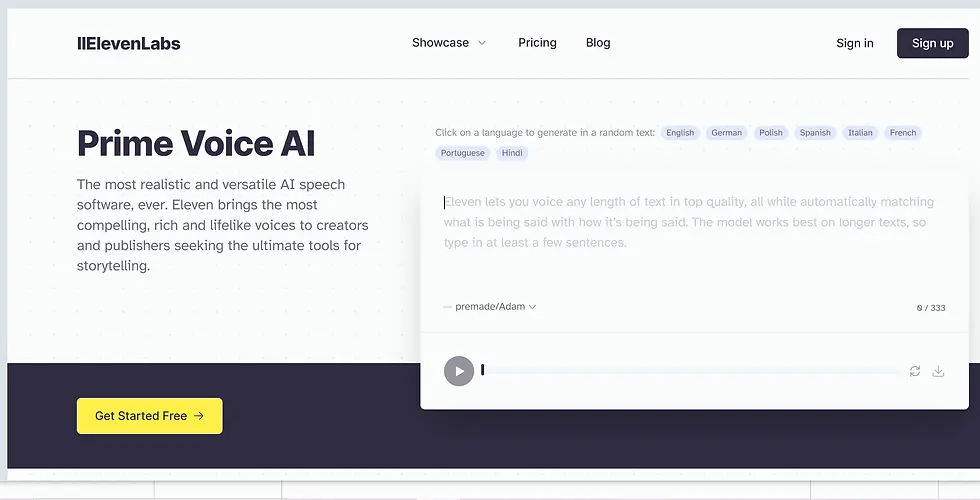Click the audio progress bar
Viewport: 980px width, 500px height.
tap(691, 371)
